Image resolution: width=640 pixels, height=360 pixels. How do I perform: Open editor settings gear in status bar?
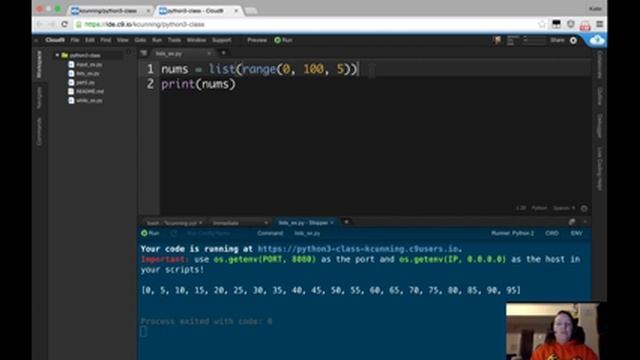point(584,208)
